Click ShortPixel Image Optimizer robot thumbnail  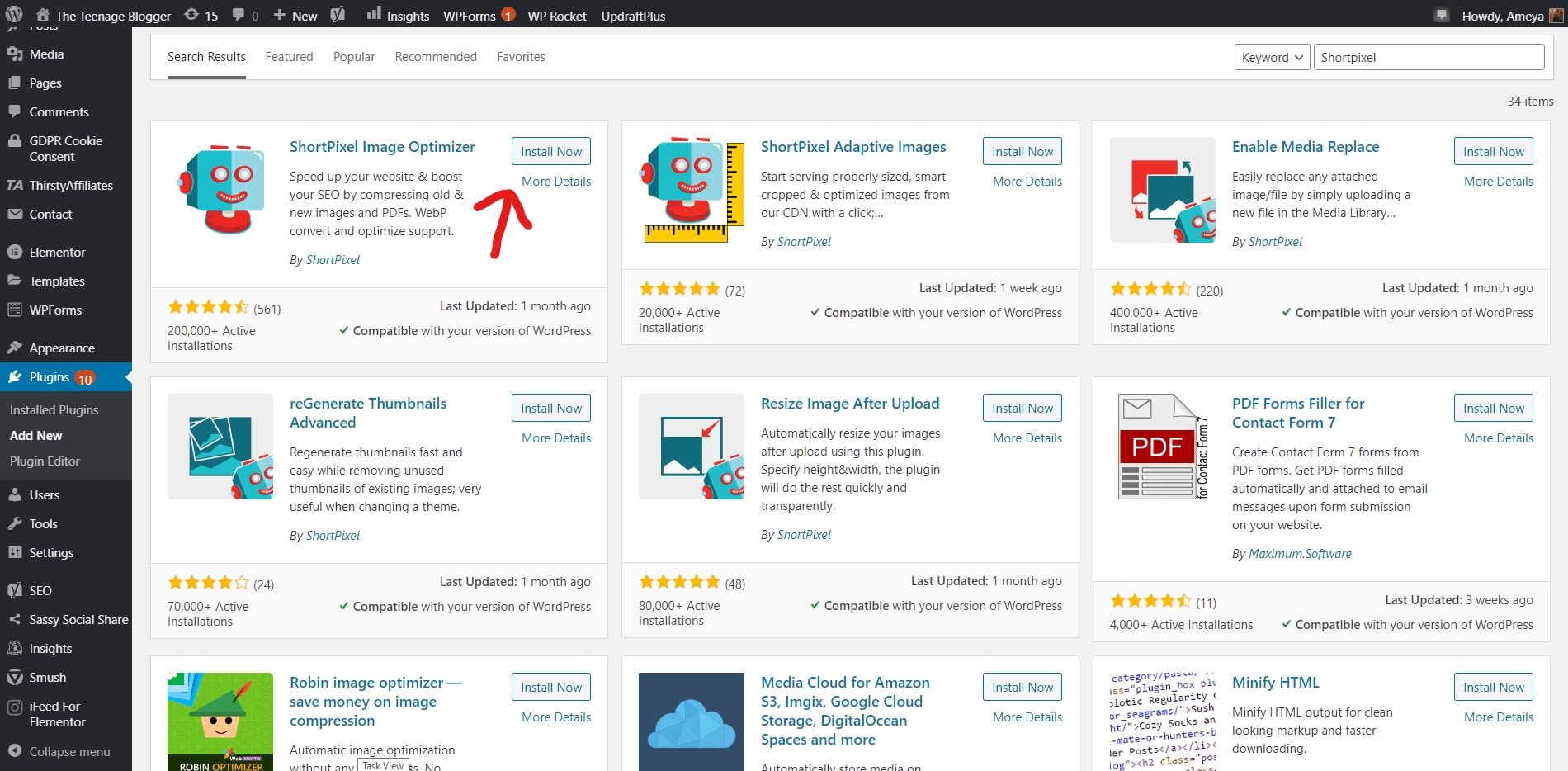point(220,190)
